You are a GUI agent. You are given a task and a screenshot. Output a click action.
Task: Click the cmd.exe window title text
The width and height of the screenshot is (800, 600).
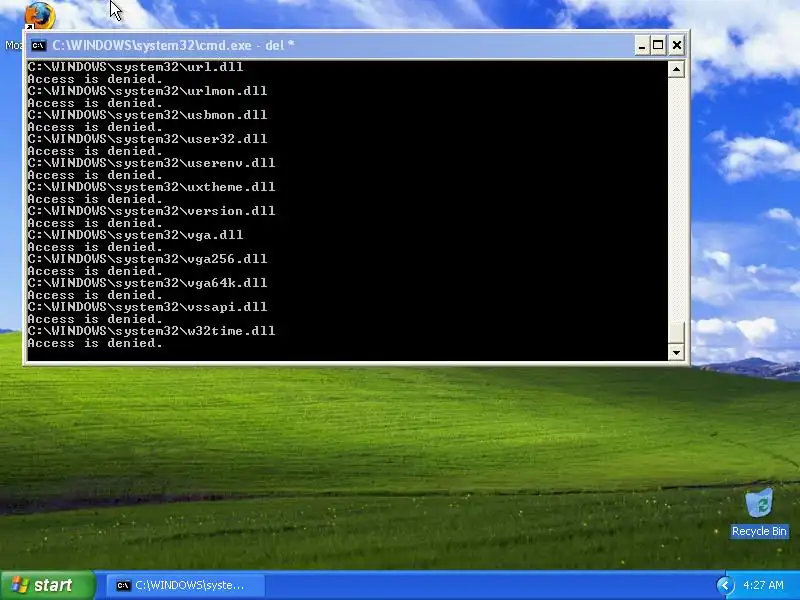tap(173, 45)
